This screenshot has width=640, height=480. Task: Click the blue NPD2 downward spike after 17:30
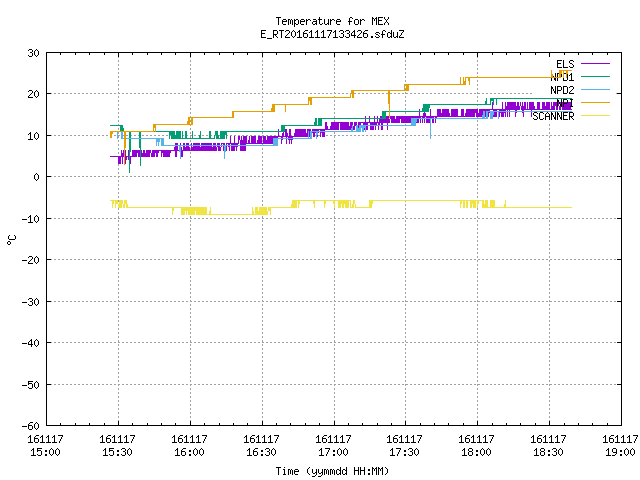(431, 127)
